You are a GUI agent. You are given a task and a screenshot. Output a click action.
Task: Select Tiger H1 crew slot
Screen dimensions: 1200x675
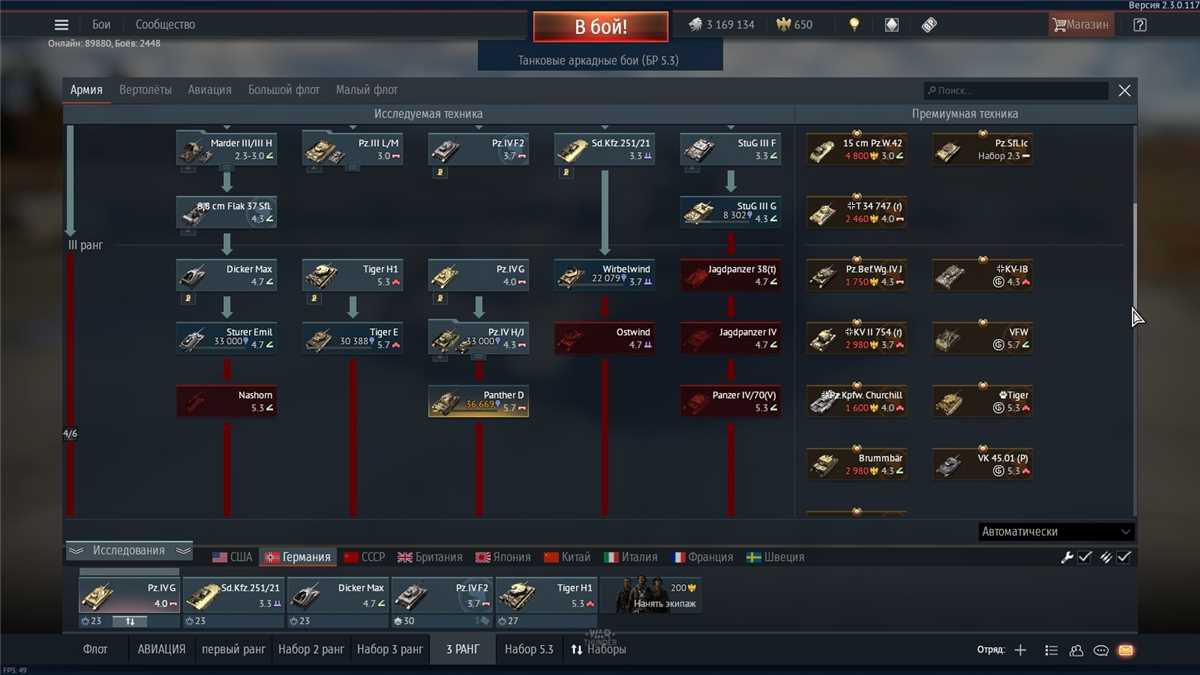(547, 596)
